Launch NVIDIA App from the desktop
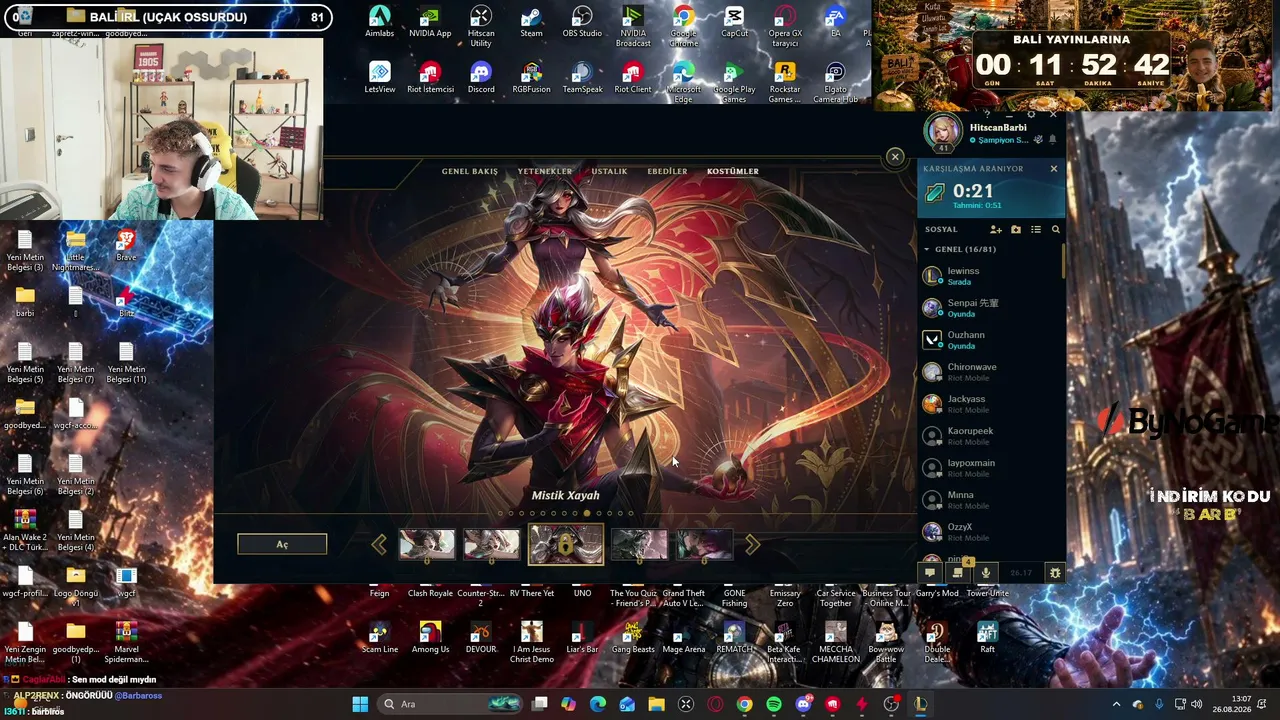The height and width of the screenshot is (720, 1280). pyautogui.click(x=430, y=22)
